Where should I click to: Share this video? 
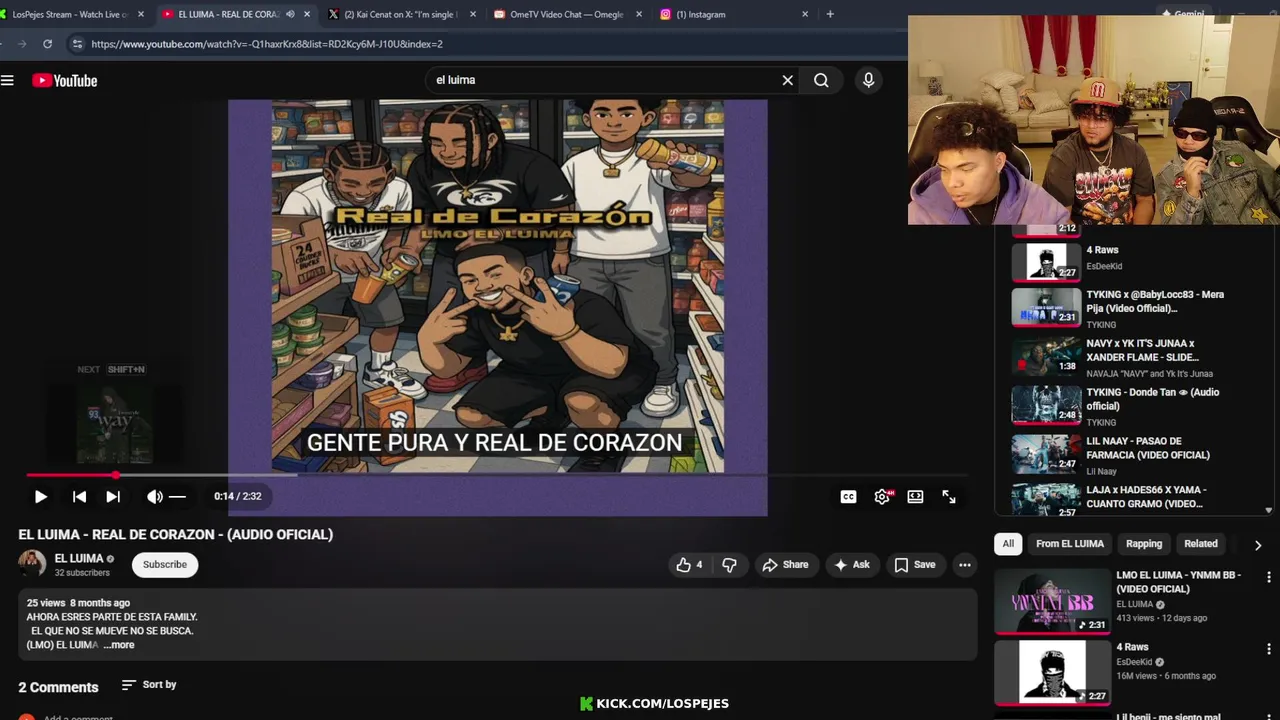[x=786, y=565]
